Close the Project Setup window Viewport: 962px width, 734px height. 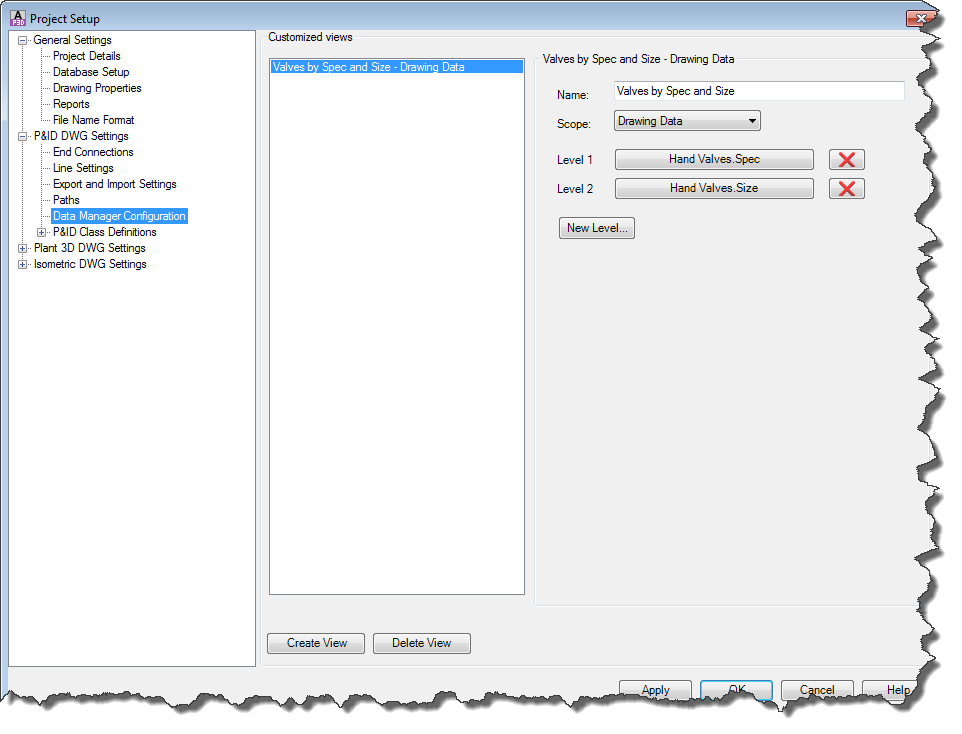tap(920, 18)
